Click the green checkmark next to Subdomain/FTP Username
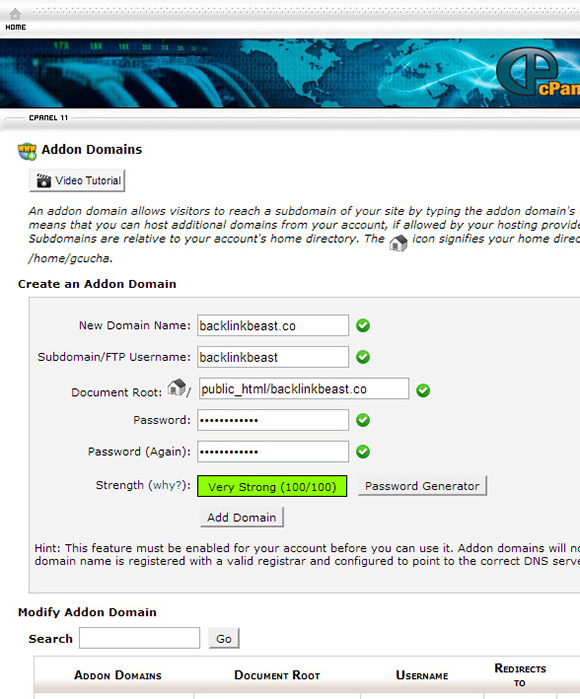The height and width of the screenshot is (699, 580). pyautogui.click(x=363, y=357)
